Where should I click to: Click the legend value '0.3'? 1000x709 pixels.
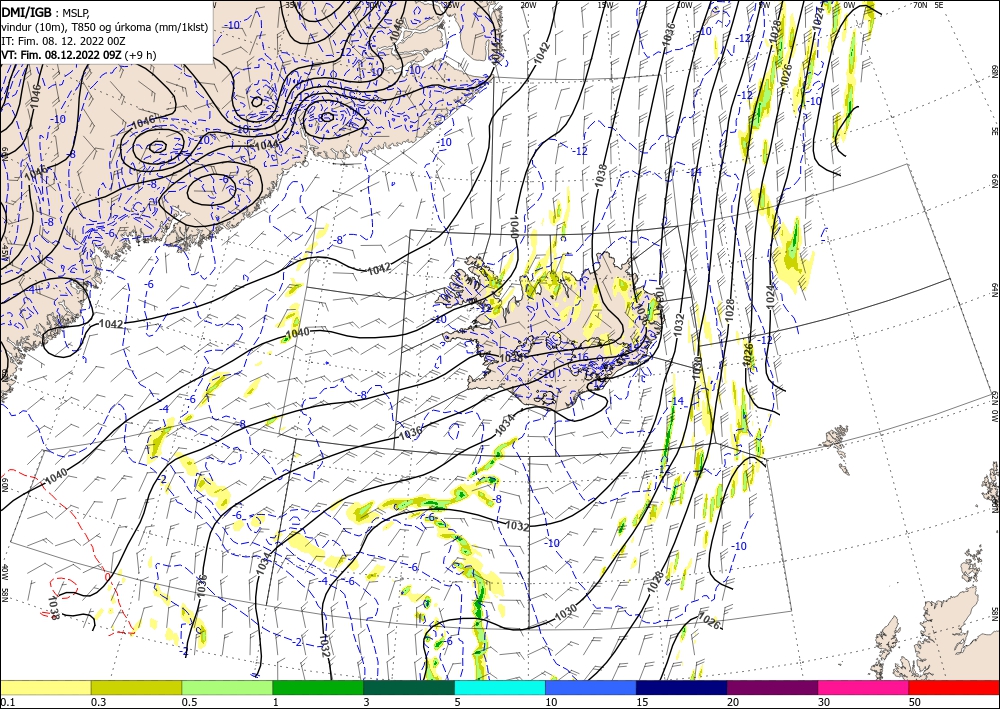coord(99,702)
